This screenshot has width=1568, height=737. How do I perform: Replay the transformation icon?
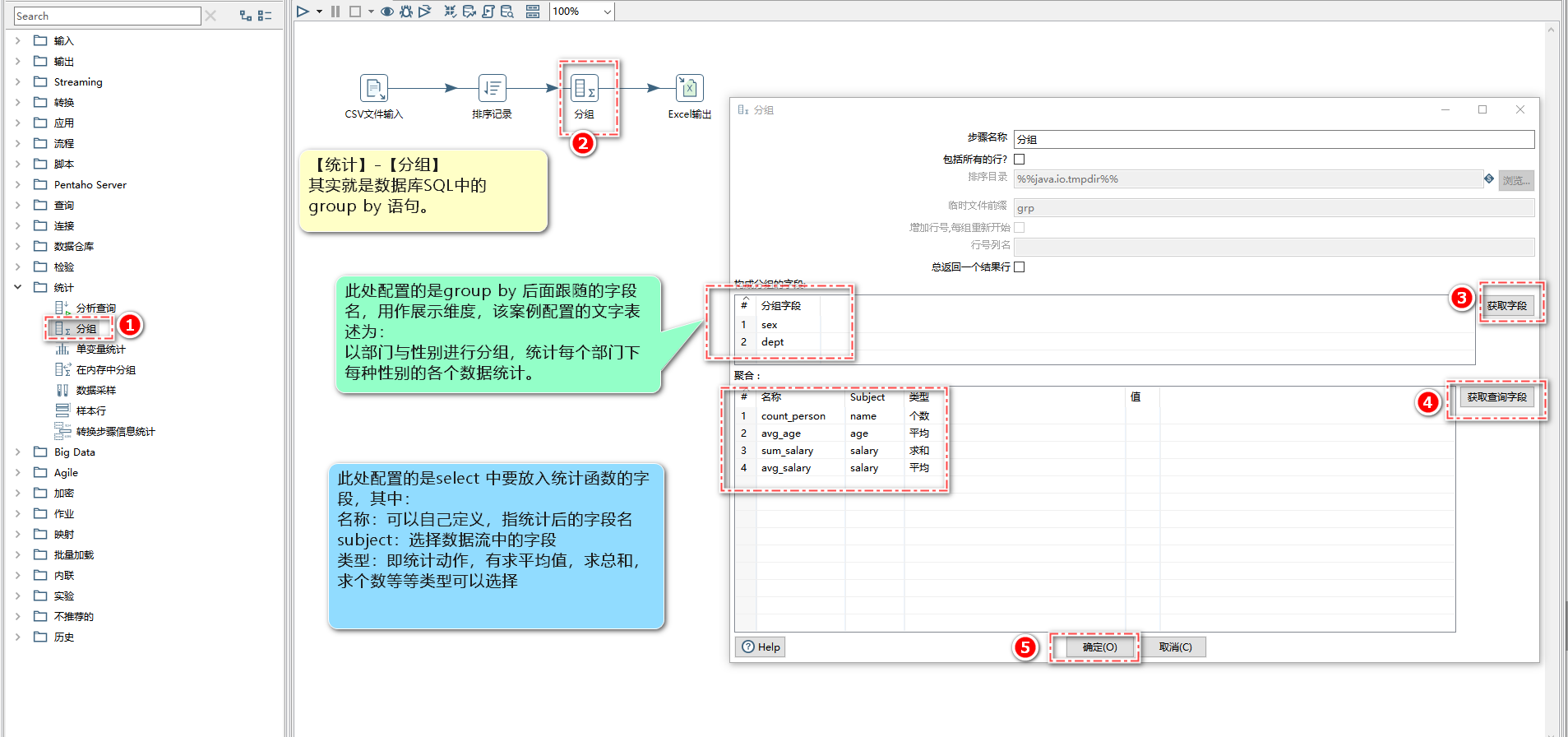pyautogui.click(x=425, y=12)
